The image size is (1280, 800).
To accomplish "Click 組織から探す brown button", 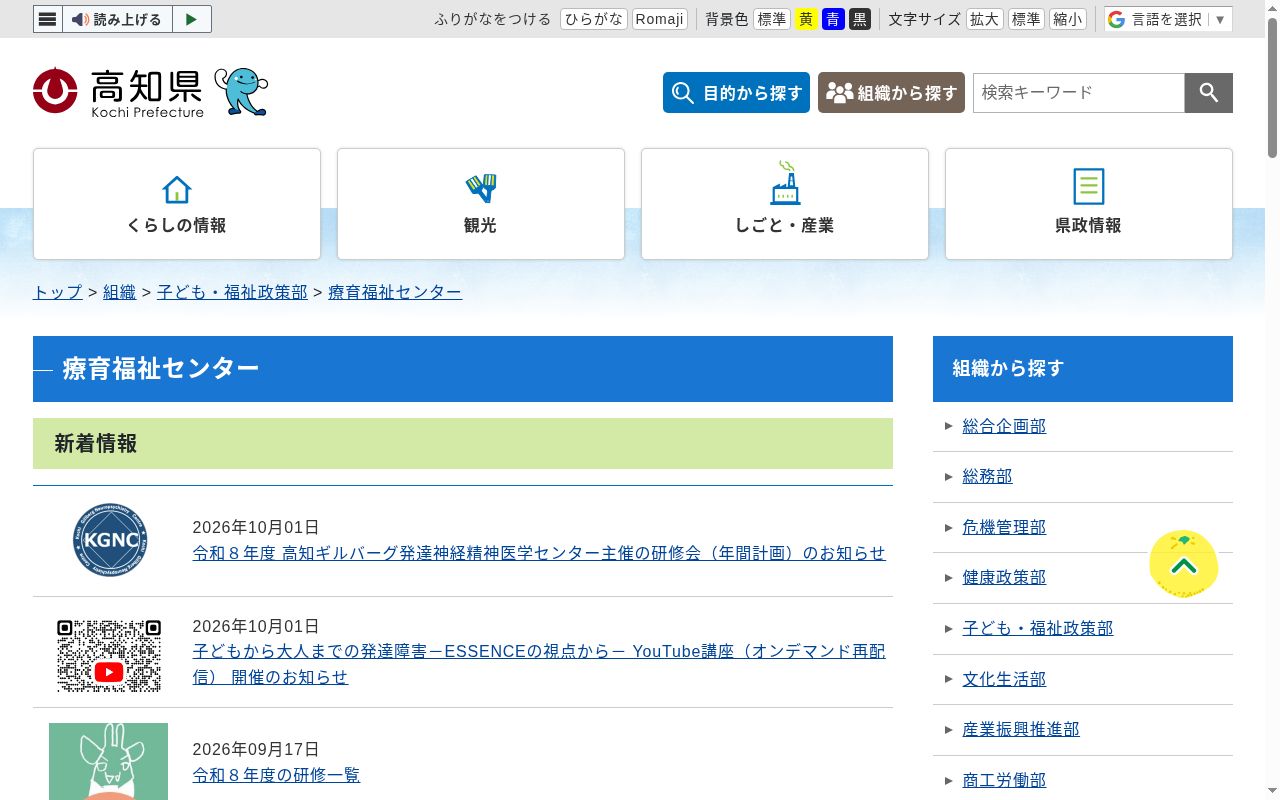I will click(x=891, y=93).
